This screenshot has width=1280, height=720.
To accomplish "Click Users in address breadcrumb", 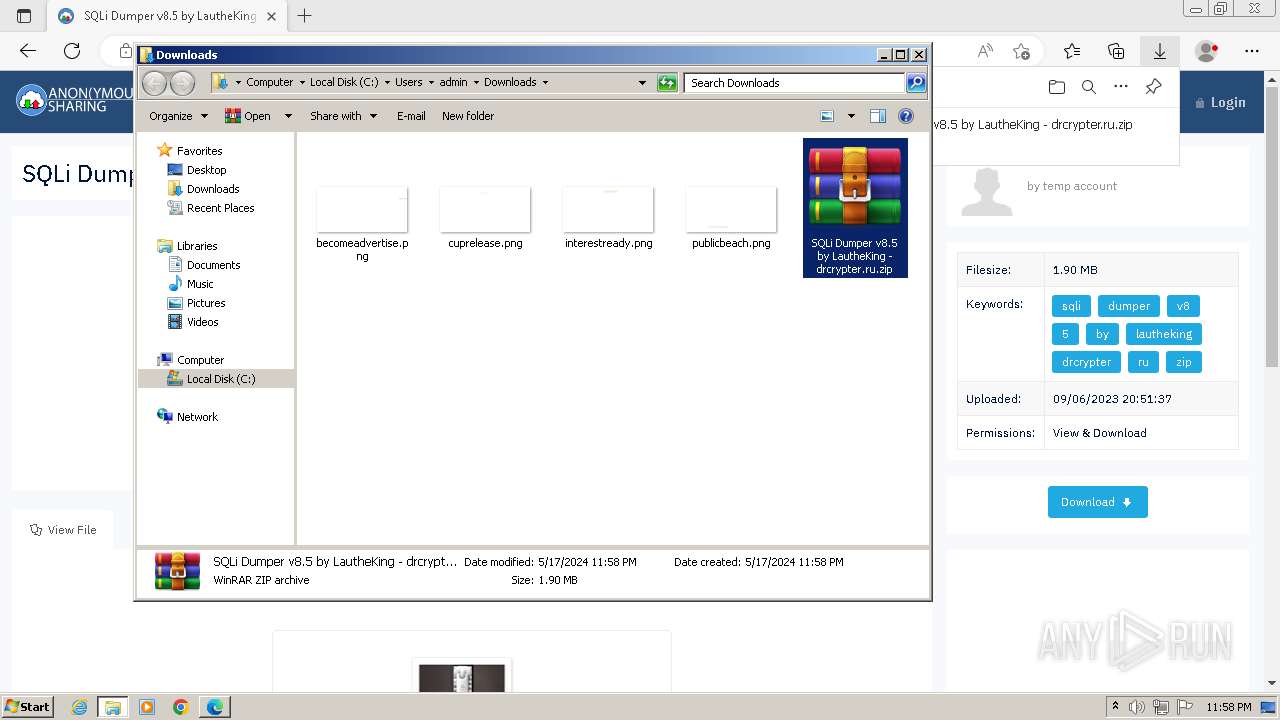I will click(x=408, y=83).
